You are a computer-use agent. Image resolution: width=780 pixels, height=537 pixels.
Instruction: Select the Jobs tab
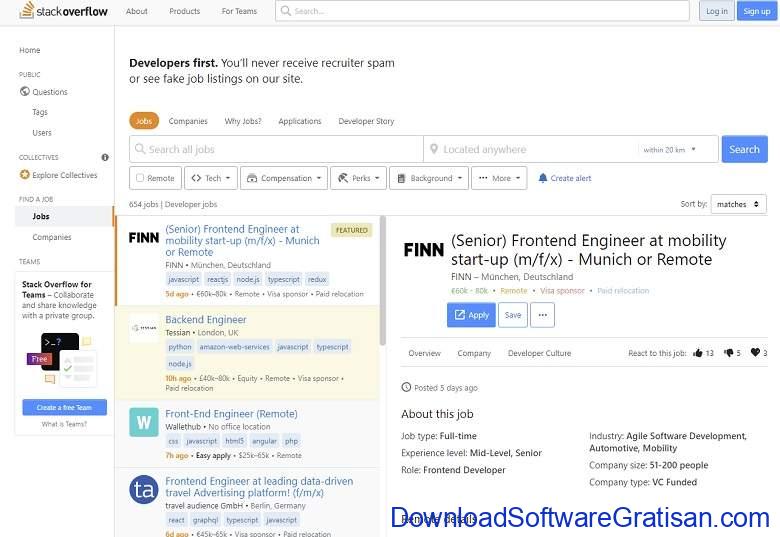click(x=144, y=121)
